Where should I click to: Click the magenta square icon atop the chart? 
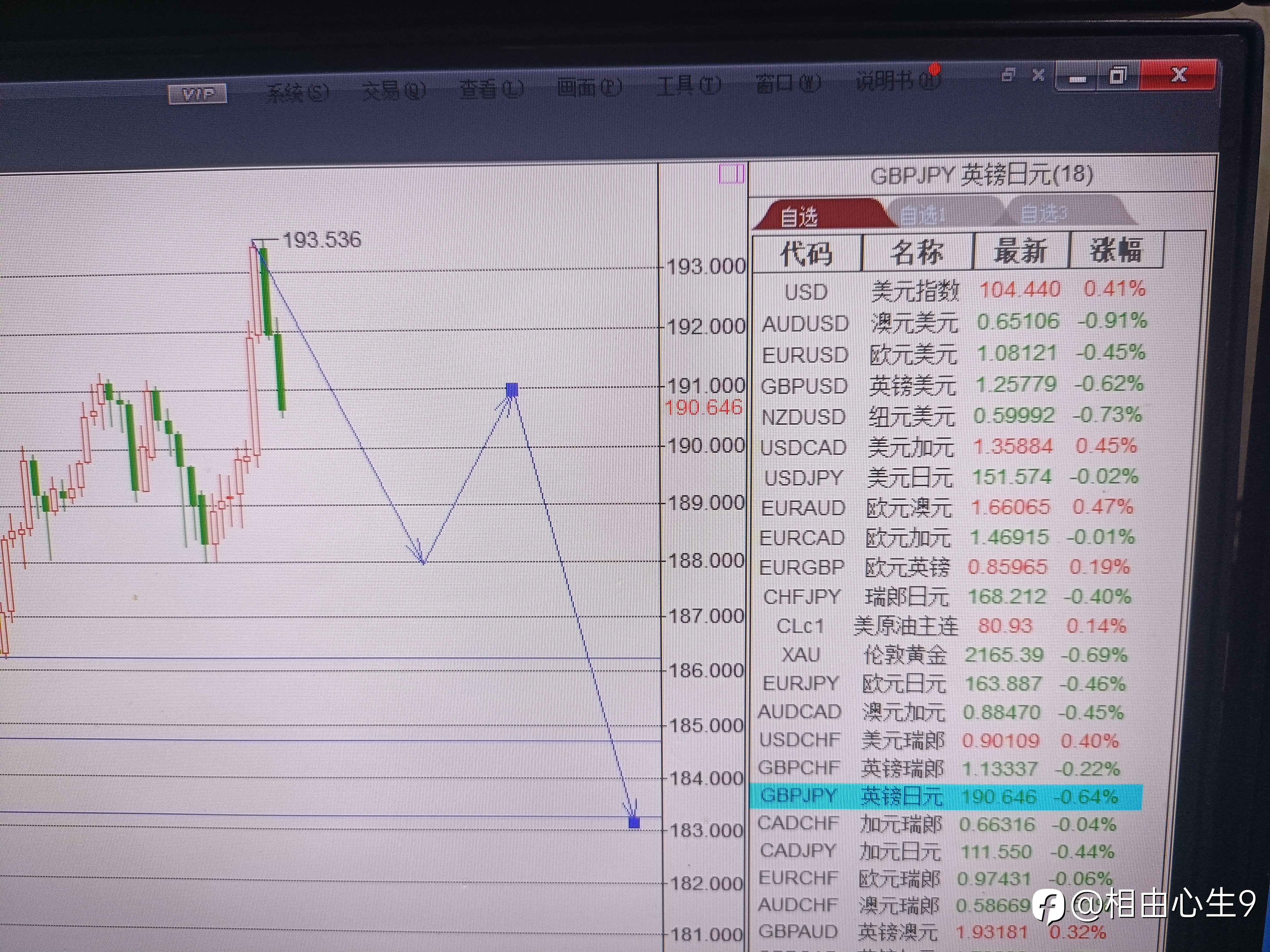point(731,173)
